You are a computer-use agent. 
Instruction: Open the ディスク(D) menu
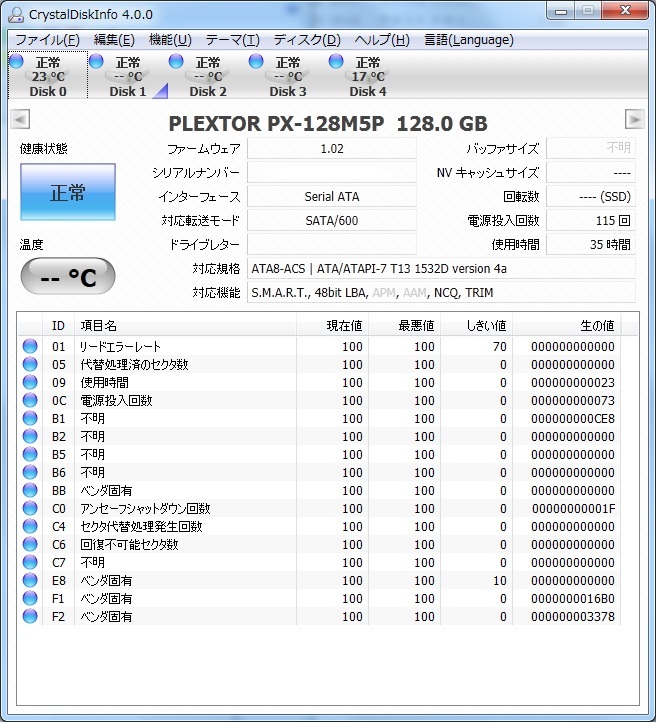(307, 40)
